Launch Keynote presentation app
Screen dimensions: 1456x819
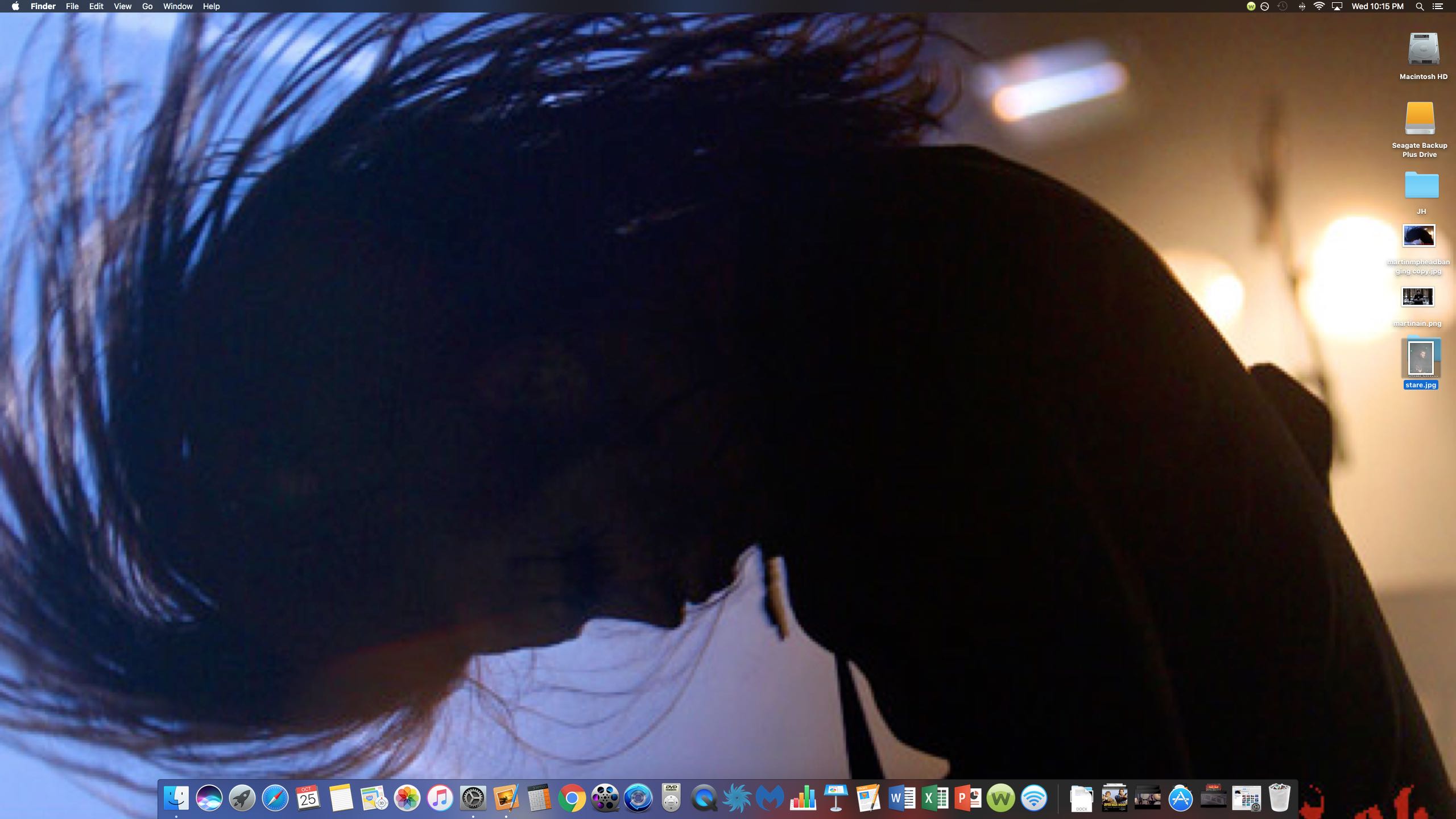pyautogui.click(x=836, y=799)
